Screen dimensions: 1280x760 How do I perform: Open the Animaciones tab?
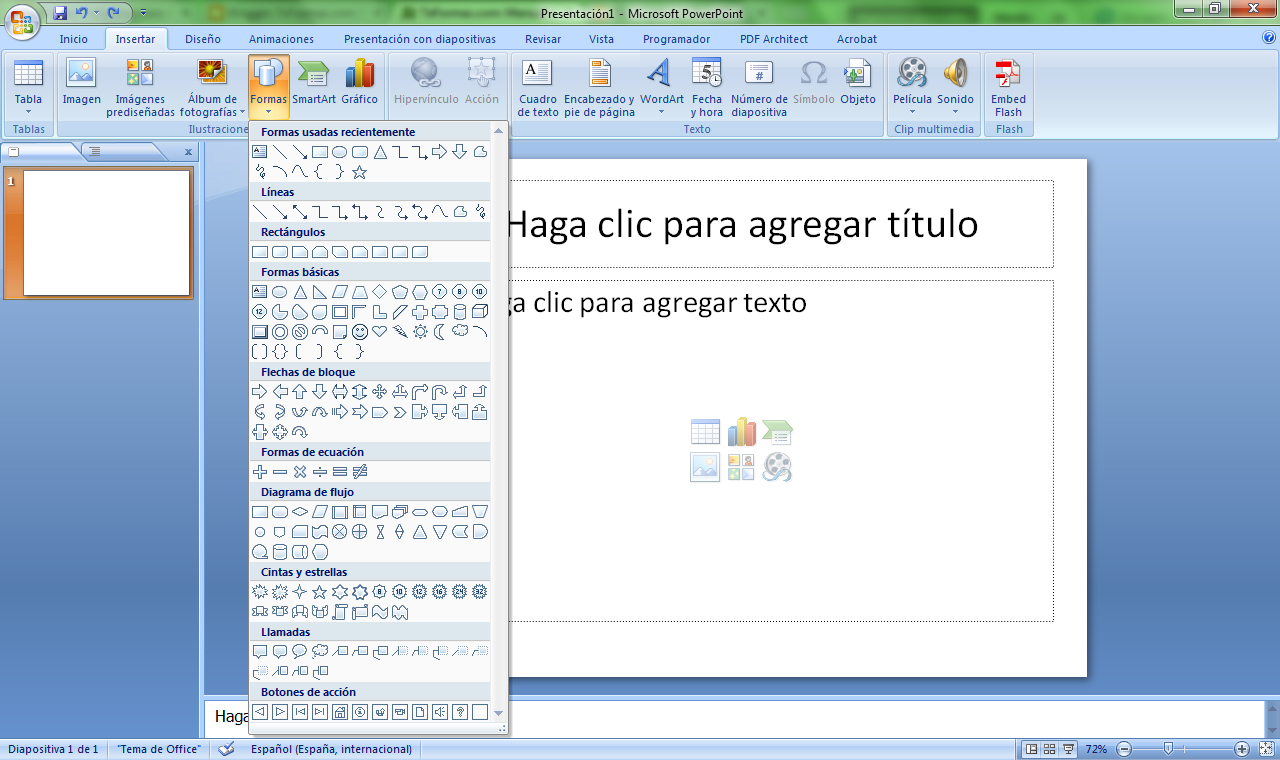[x=281, y=39]
